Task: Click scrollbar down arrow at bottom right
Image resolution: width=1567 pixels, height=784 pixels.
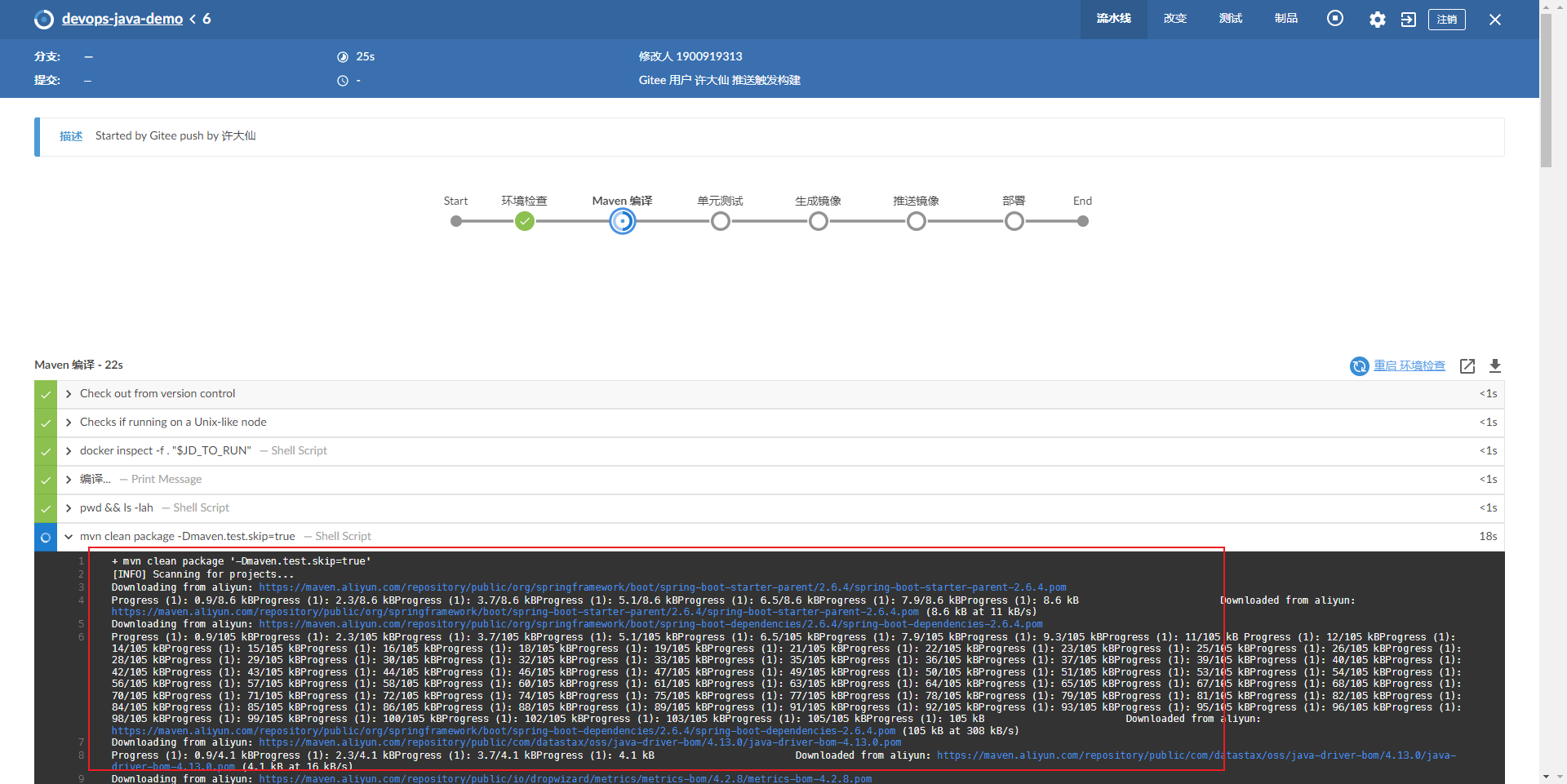Action: click(x=1546, y=777)
